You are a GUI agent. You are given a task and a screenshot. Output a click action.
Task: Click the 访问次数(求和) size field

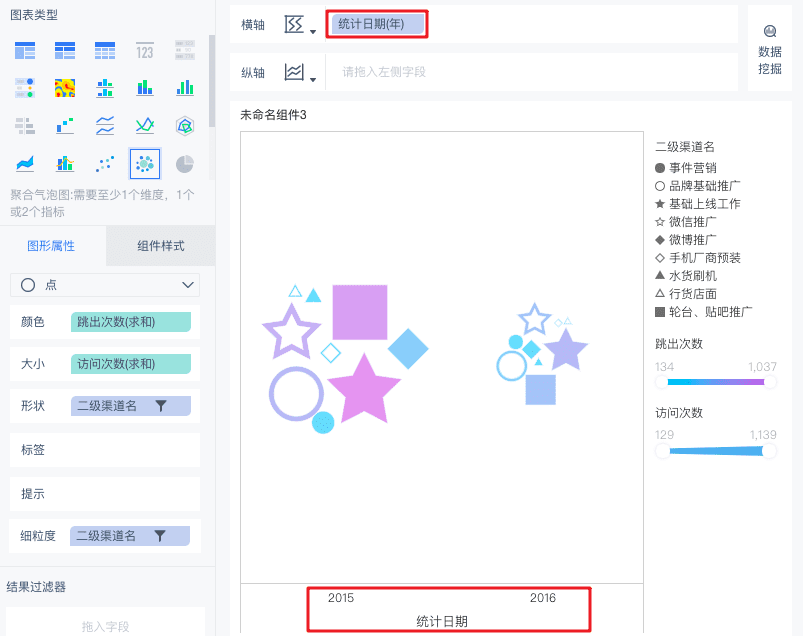131,364
